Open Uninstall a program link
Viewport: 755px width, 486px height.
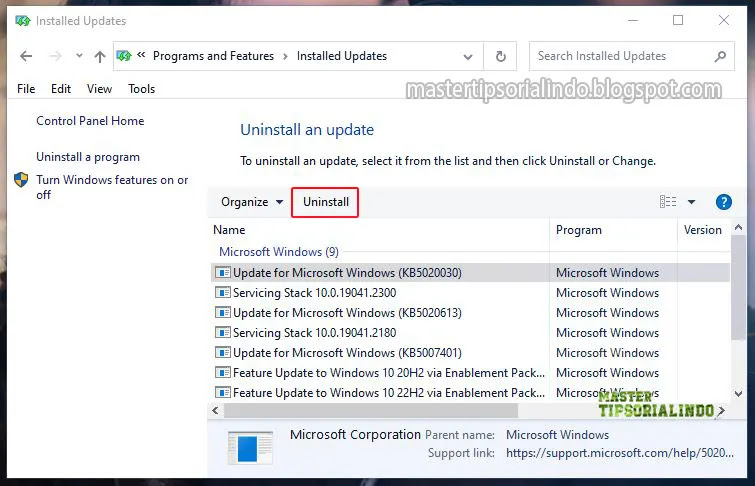[x=88, y=157]
